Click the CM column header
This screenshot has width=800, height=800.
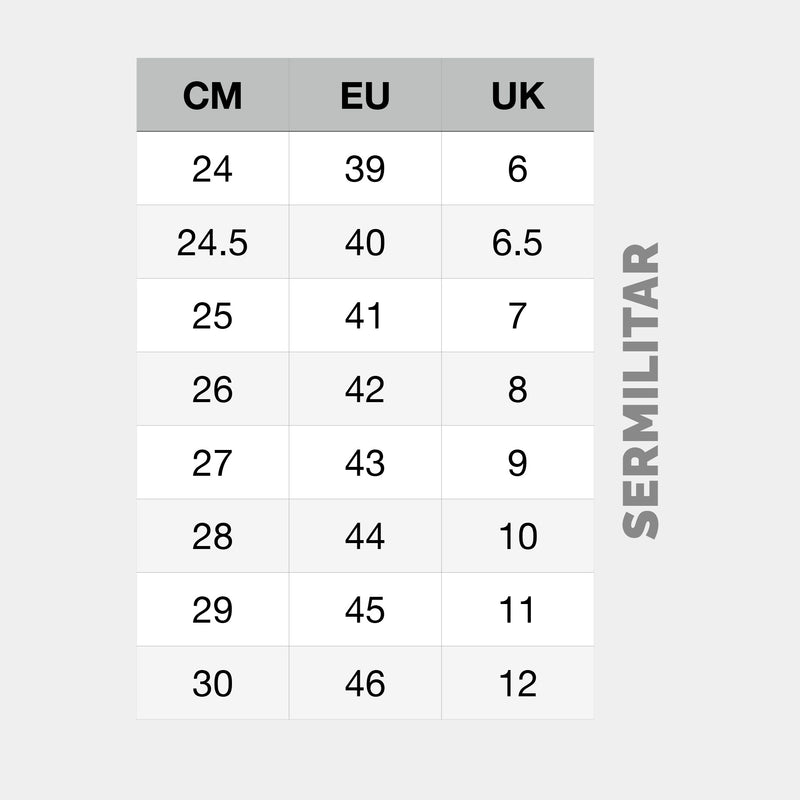[x=212, y=96]
